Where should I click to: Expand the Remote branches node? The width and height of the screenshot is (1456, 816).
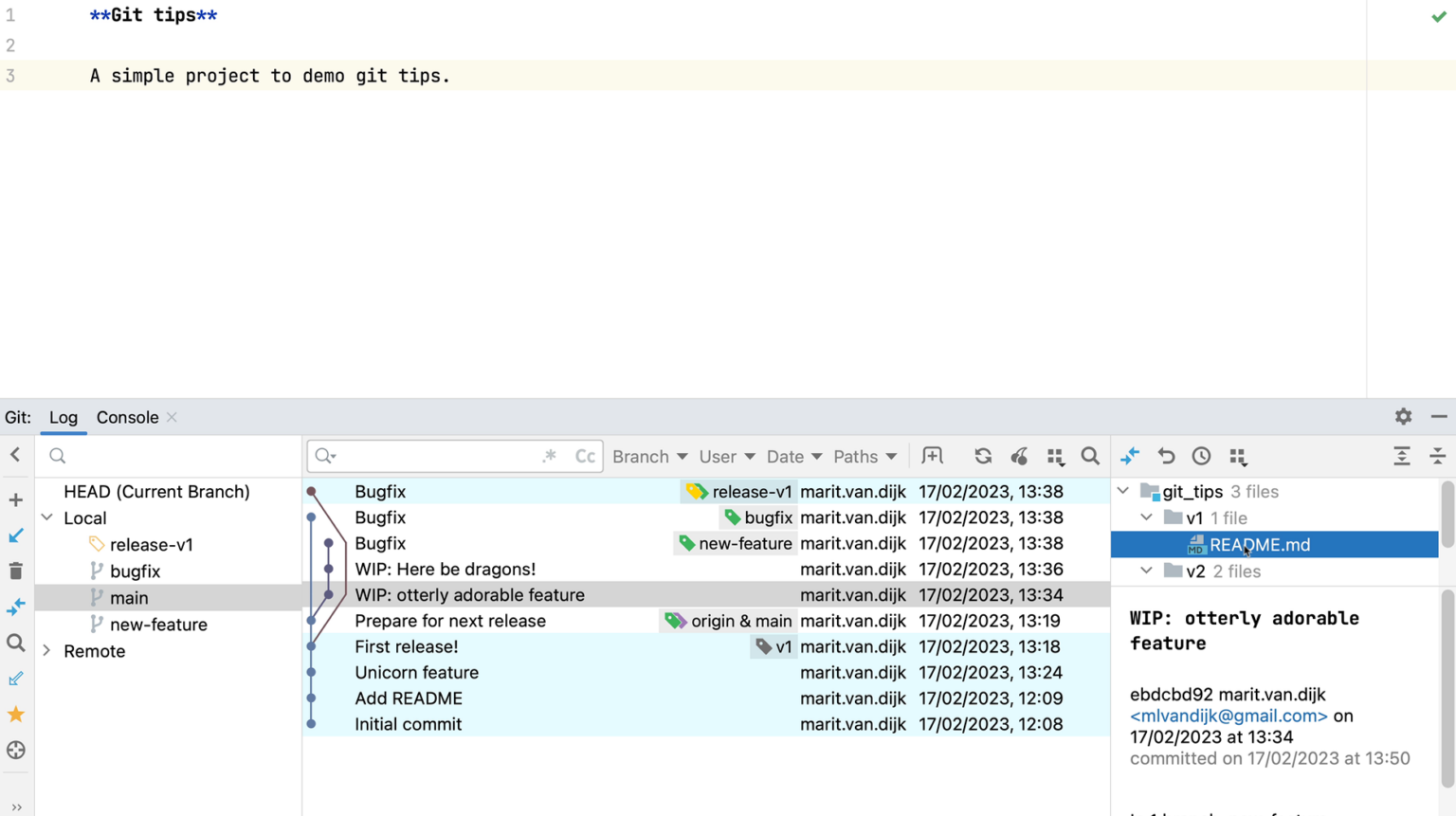pos(47,651)
